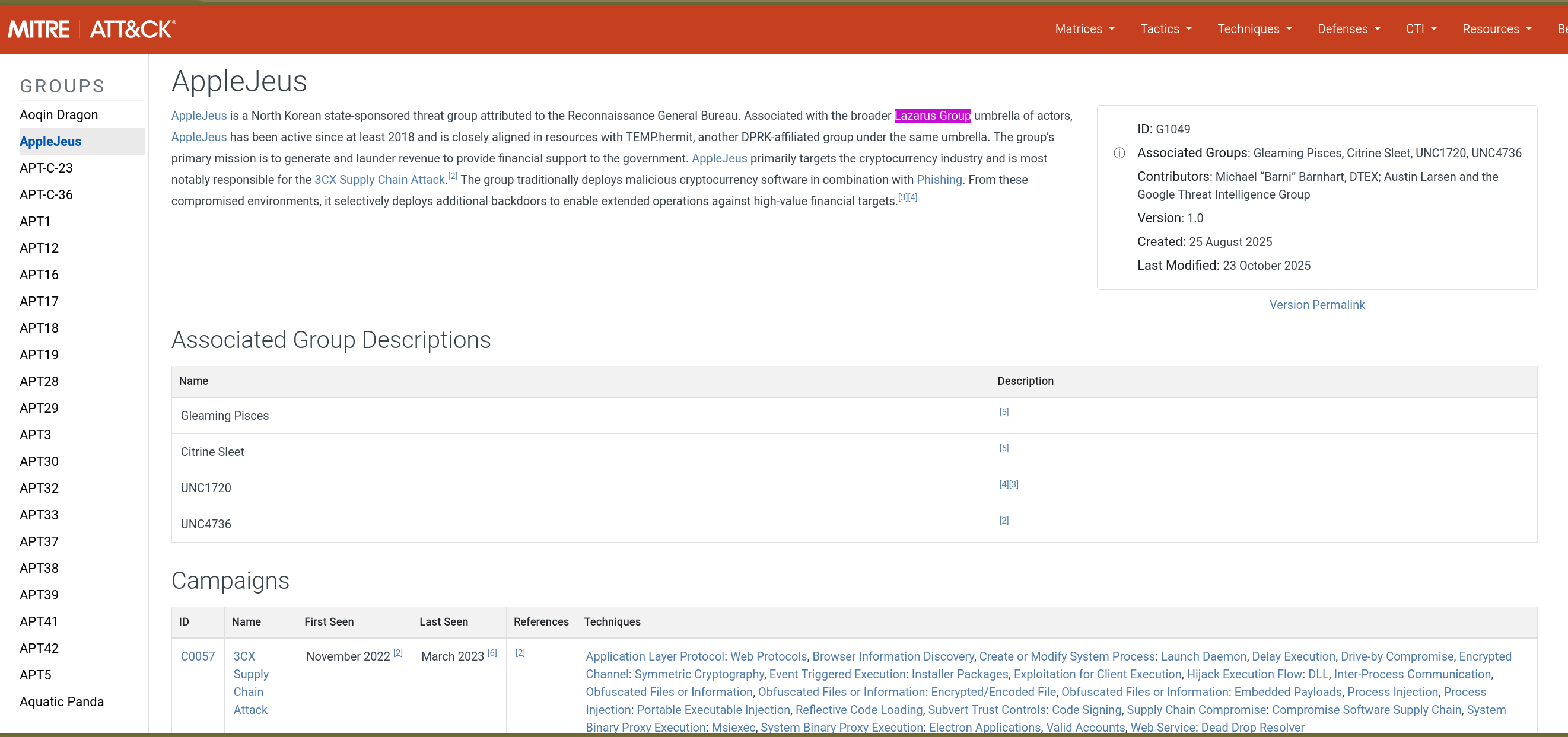Screen dimensions: 1568x737
Task: Click the MITRE ATT&CK logo
Action: click(x=92, y=28)
